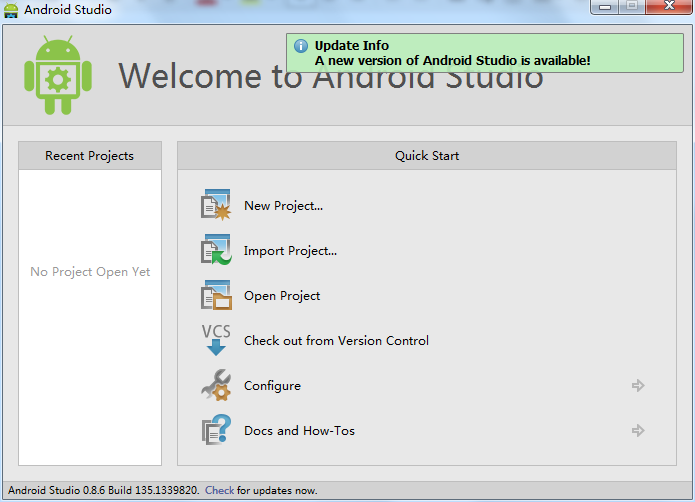The height and width of the screenshot is (502, 695).
Task: Expand the Configure arrow on the right
Action: coord(638,385)
